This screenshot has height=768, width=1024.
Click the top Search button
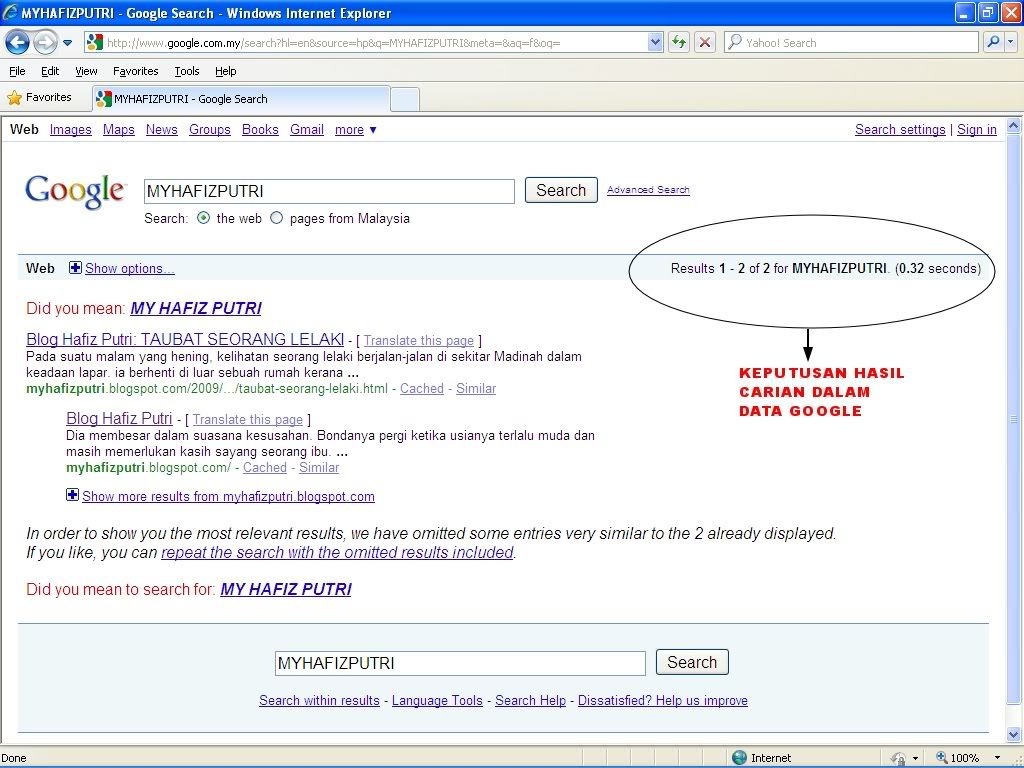click(x=561, y=190)
